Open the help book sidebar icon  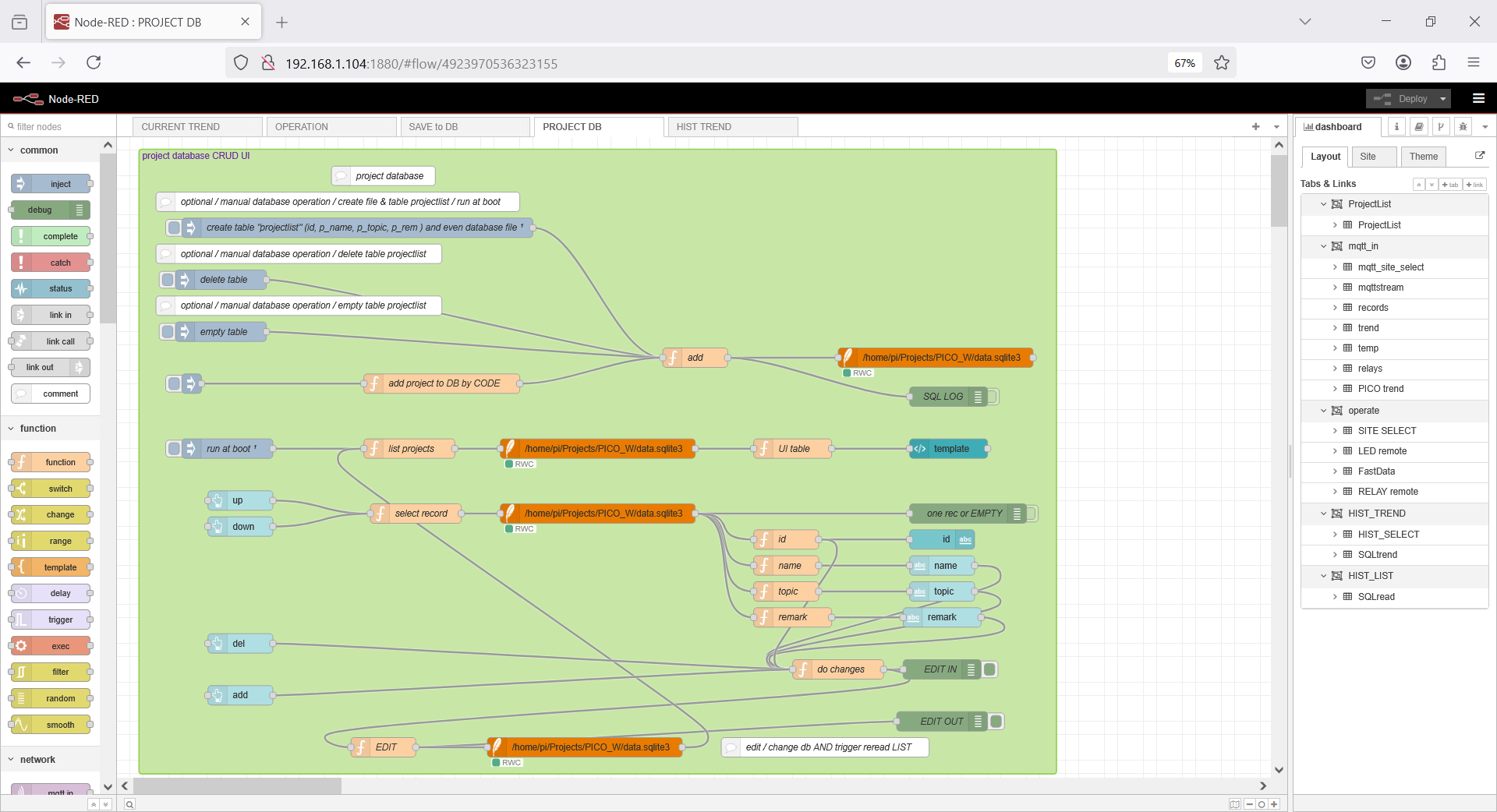1419,126
